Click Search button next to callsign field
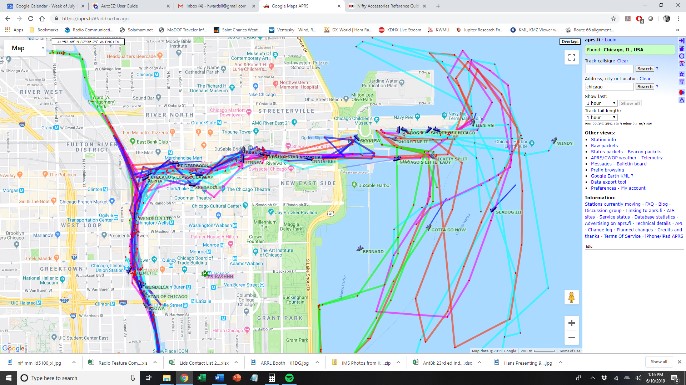Screen dimensions: 686x385 [645, 69]
